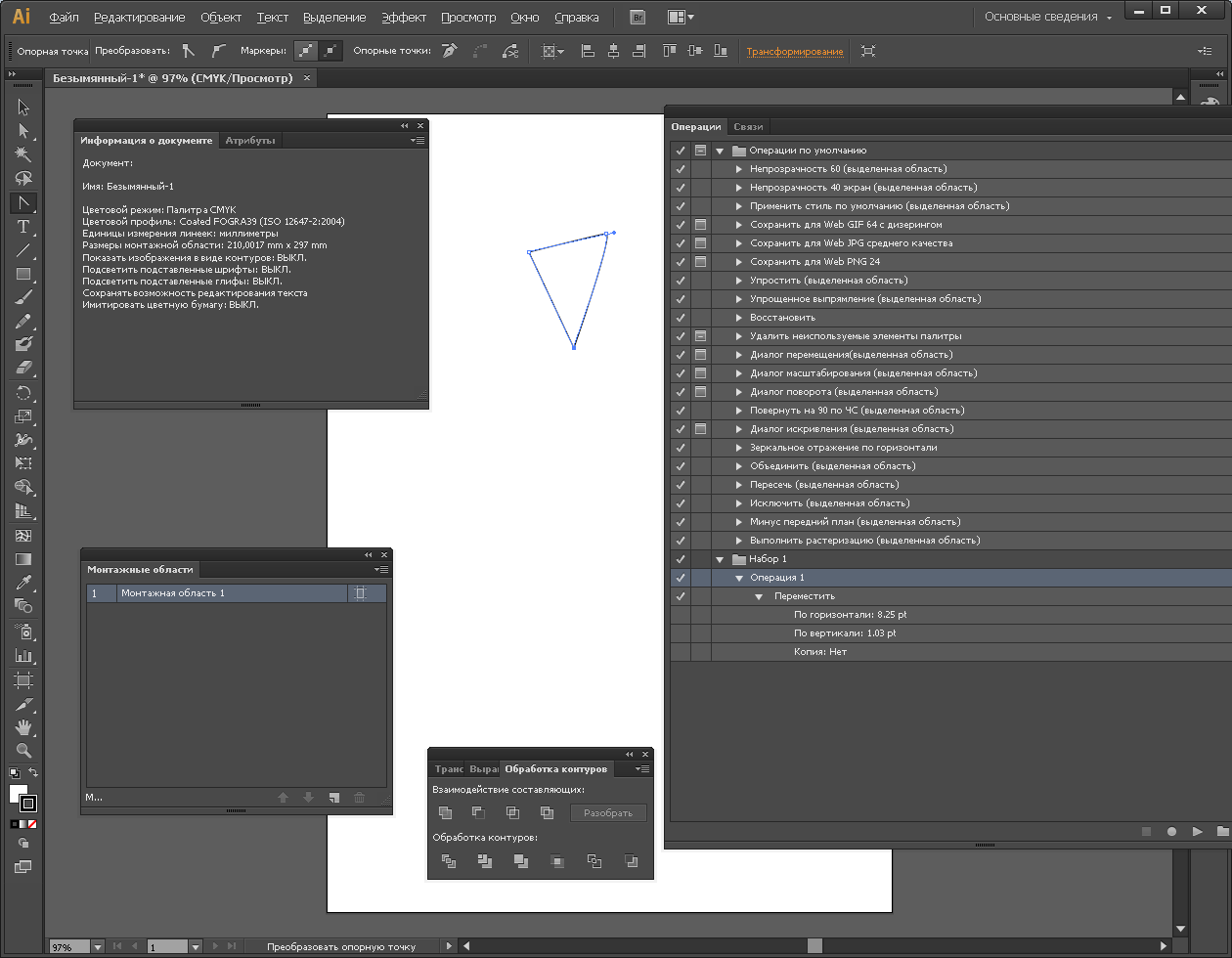Select the Gradient tool
1232x958 pixels.
click(x=23, y=559)
